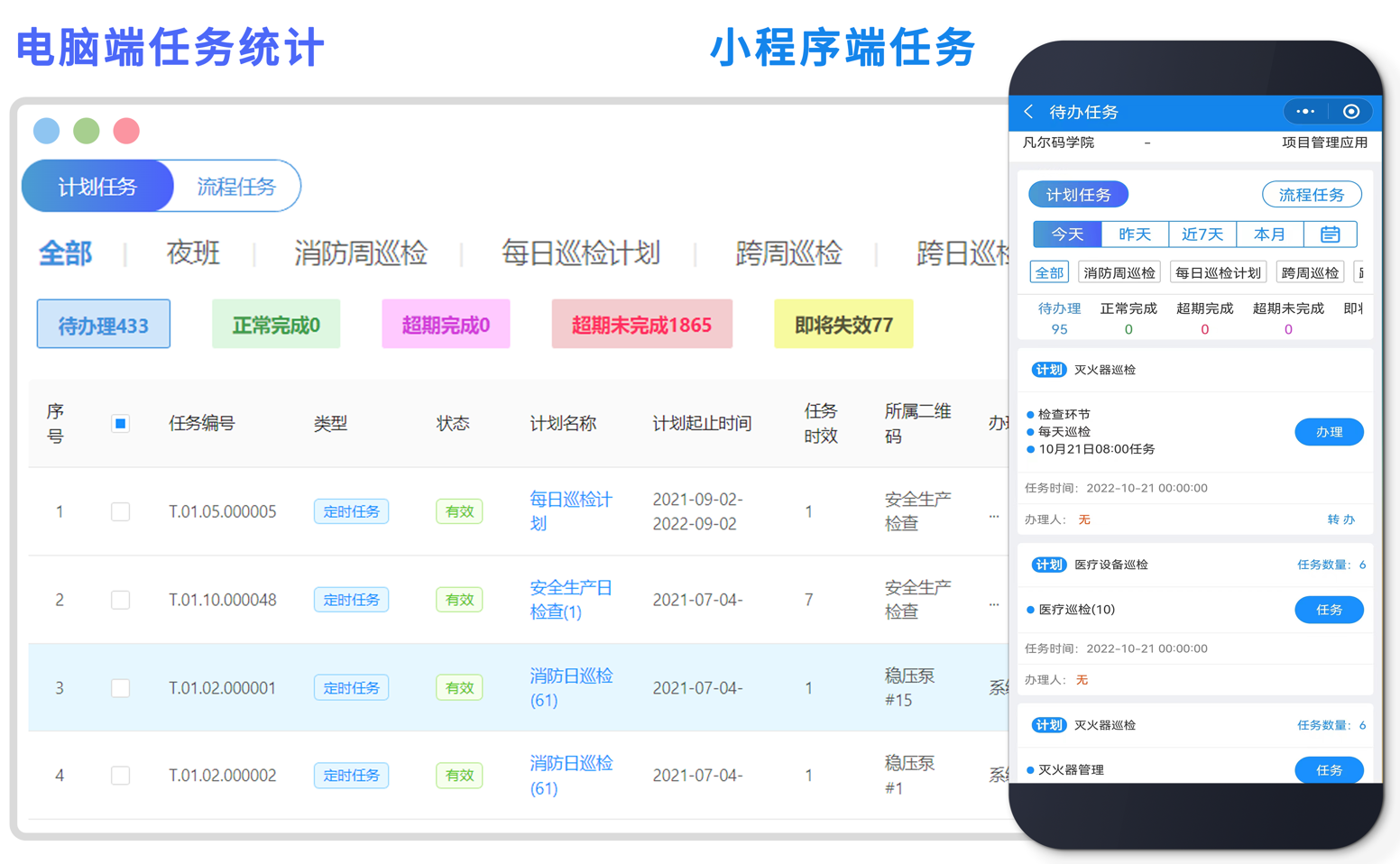Image resolution: width=1400 pixels, height=864 pixels.
Task: Switch to the 流程任务 tab on desktop
Action: [236, 186]
